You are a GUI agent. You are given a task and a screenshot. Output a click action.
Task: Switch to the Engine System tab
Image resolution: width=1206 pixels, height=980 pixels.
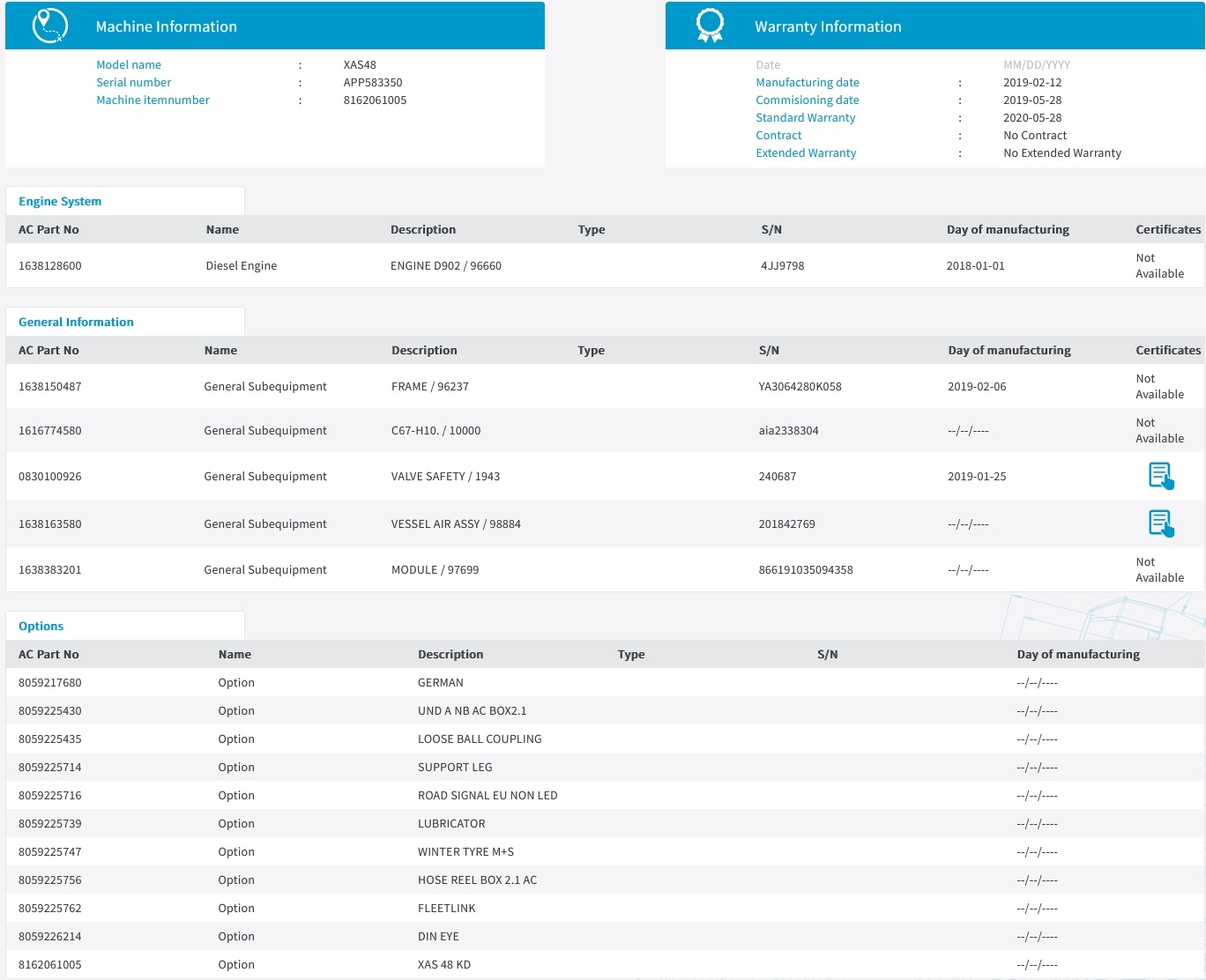click(60, 201)
